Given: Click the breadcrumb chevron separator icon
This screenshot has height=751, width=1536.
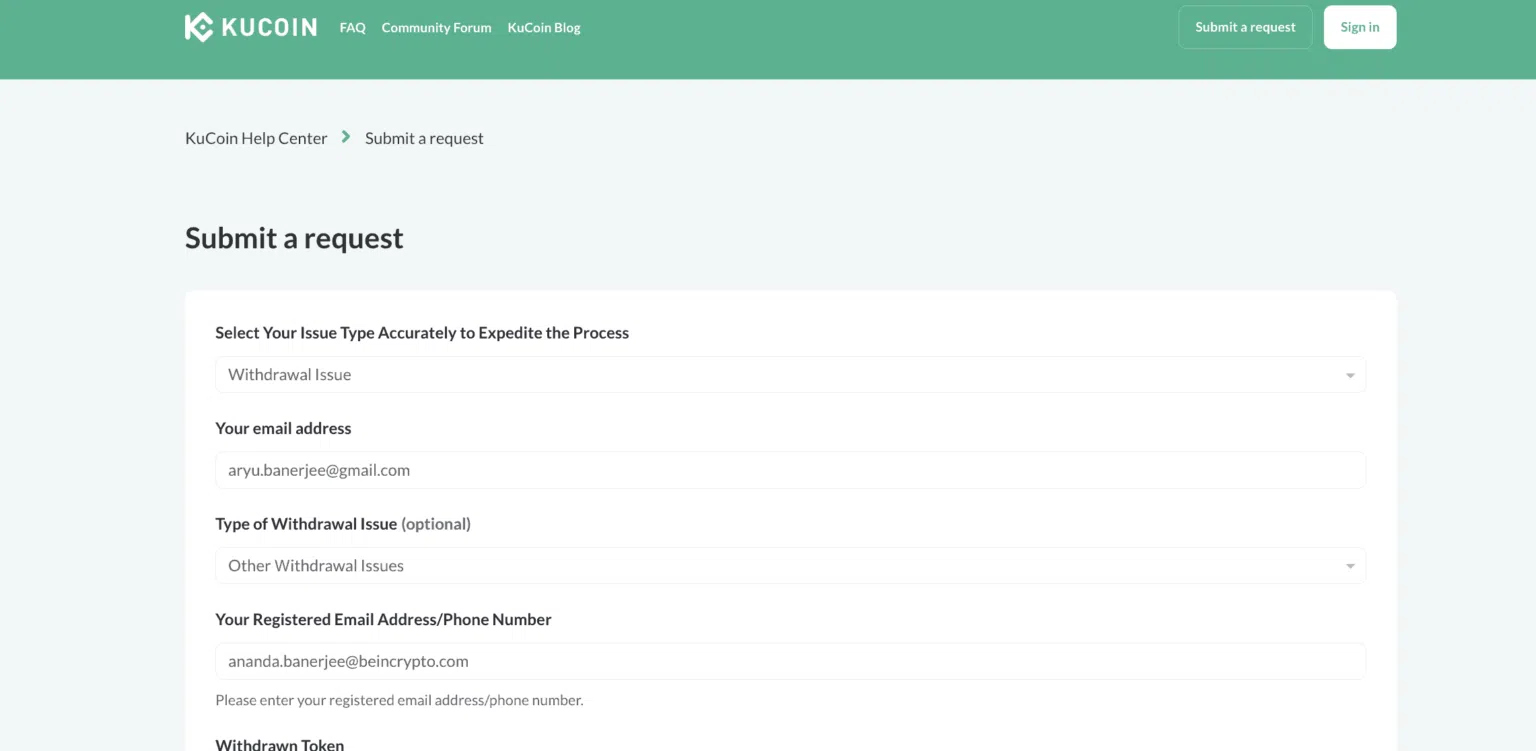Looking at the screenshot, I should pos(346,137).
